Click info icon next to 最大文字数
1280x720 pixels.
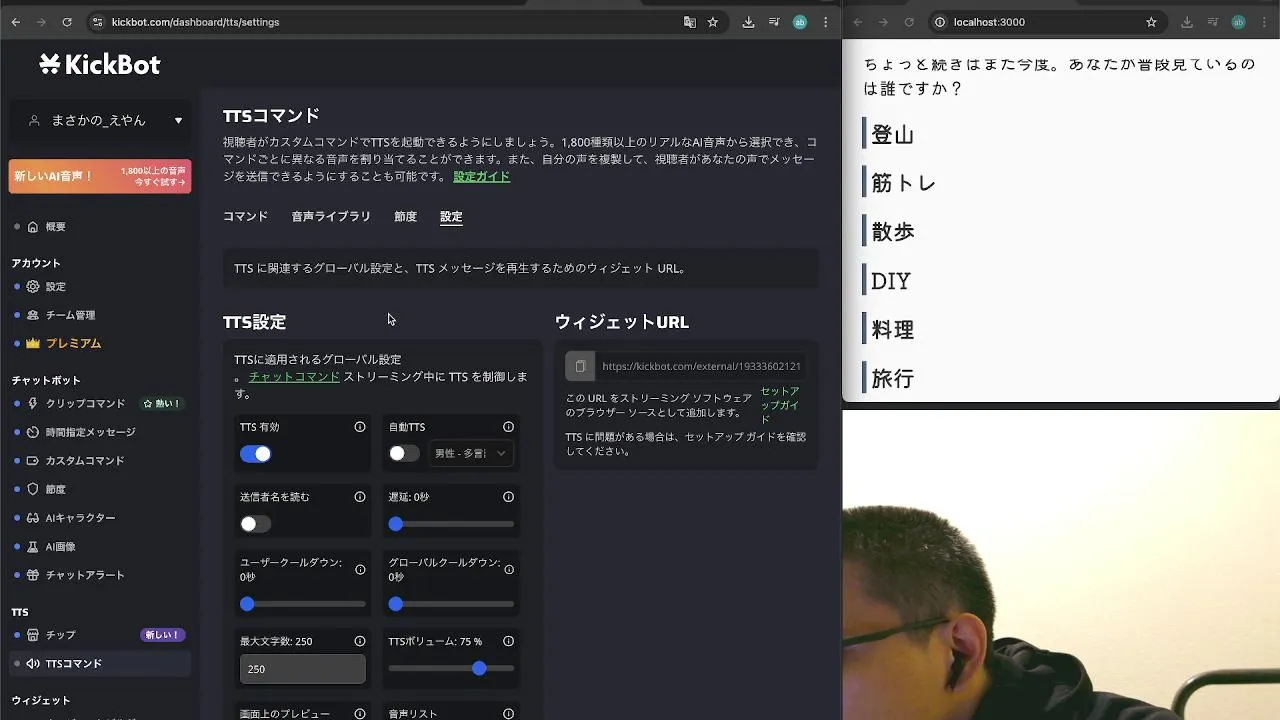[x=360, y=641]
